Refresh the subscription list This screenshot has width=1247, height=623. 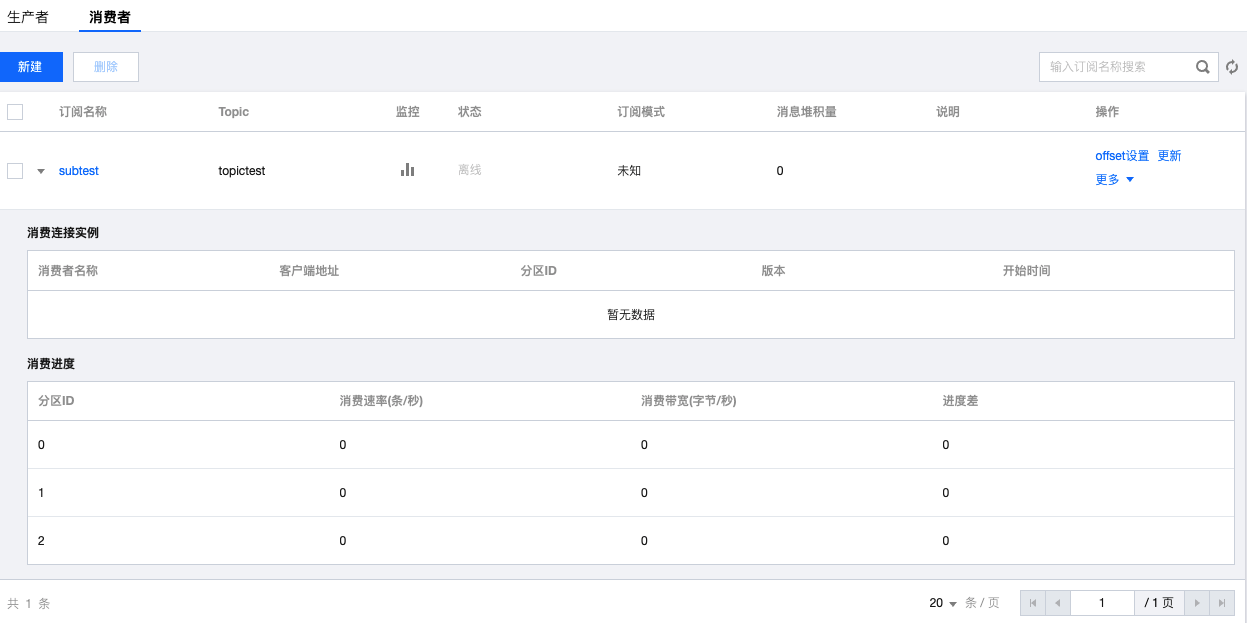click(1232, 67)
